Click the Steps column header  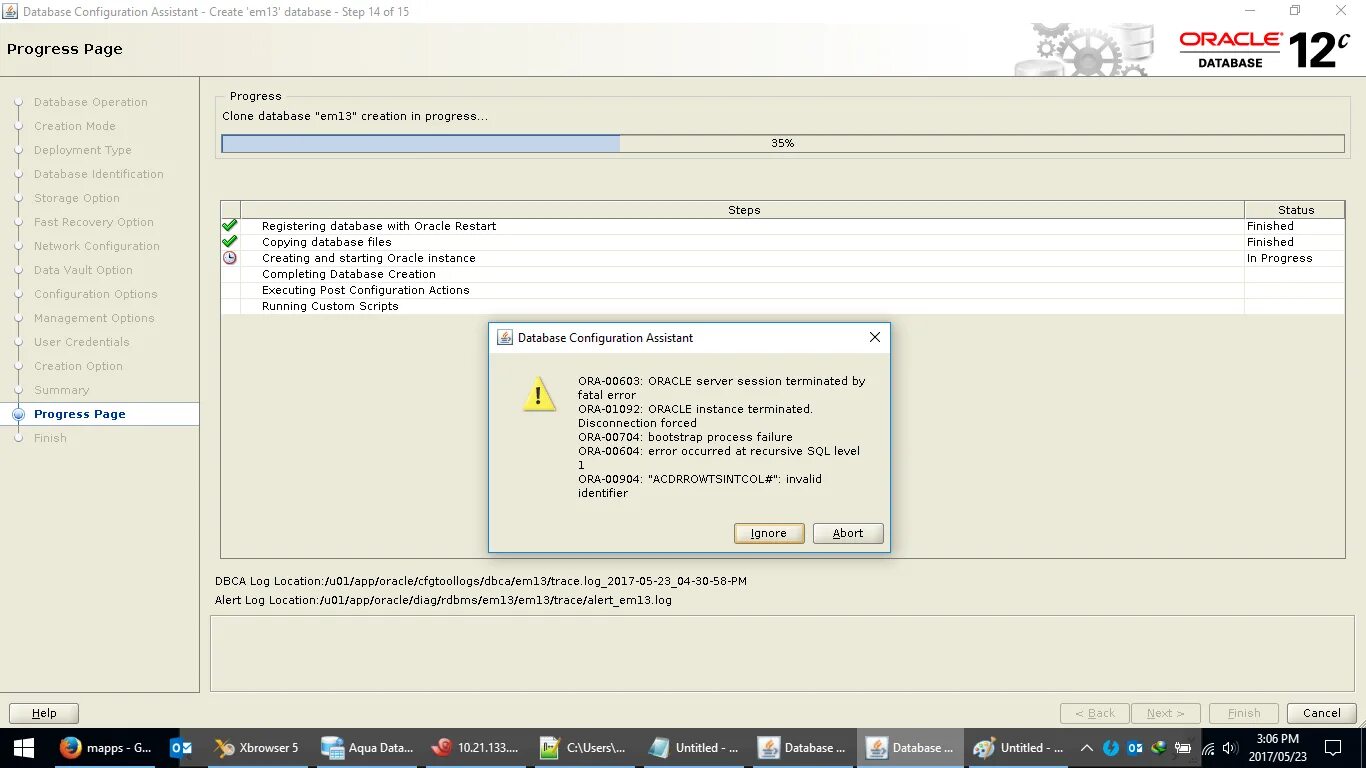pyautogui.click(x=743, y=210)
